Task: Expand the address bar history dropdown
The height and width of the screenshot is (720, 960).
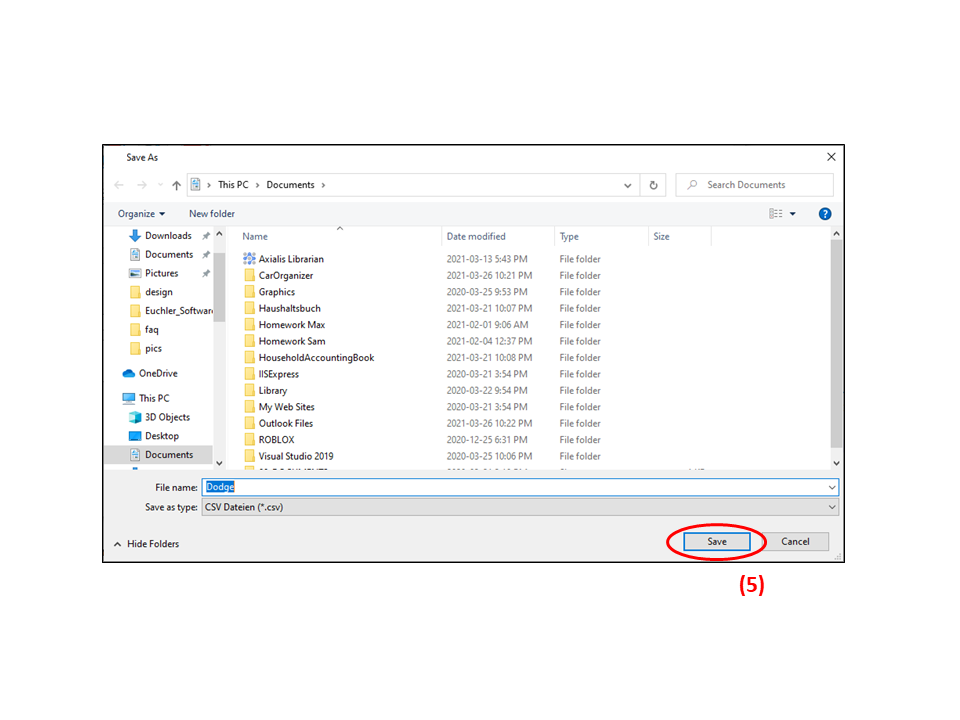Action: (628, 185)
